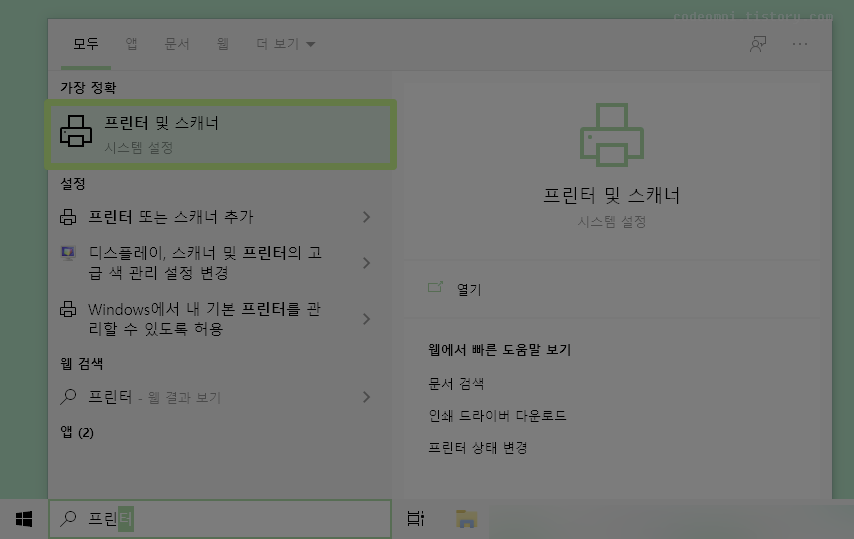Click the large printer icon in preview pane
Image resolution: width=854 pixels, height=539 pixels.
click(612, 134)
